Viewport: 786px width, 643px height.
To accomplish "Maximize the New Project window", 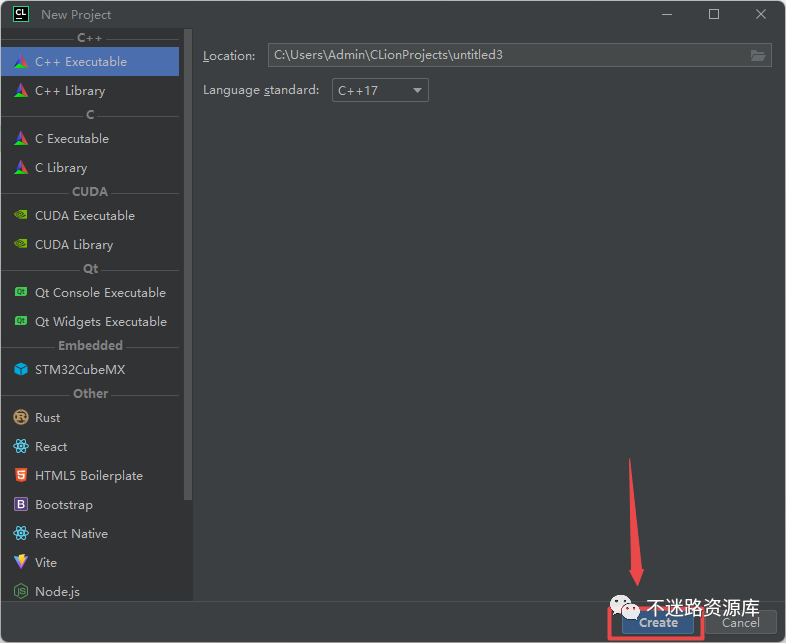I will 714,14.
